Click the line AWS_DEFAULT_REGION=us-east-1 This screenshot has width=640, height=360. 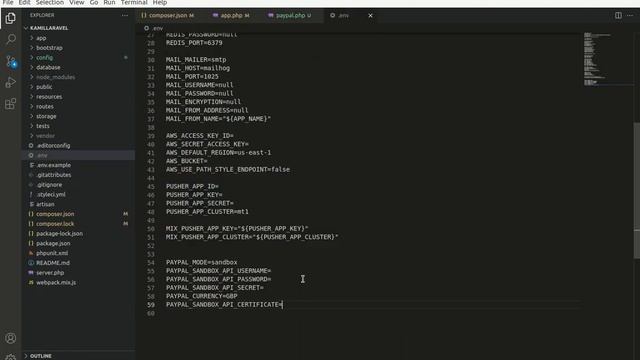pos(218,153)
